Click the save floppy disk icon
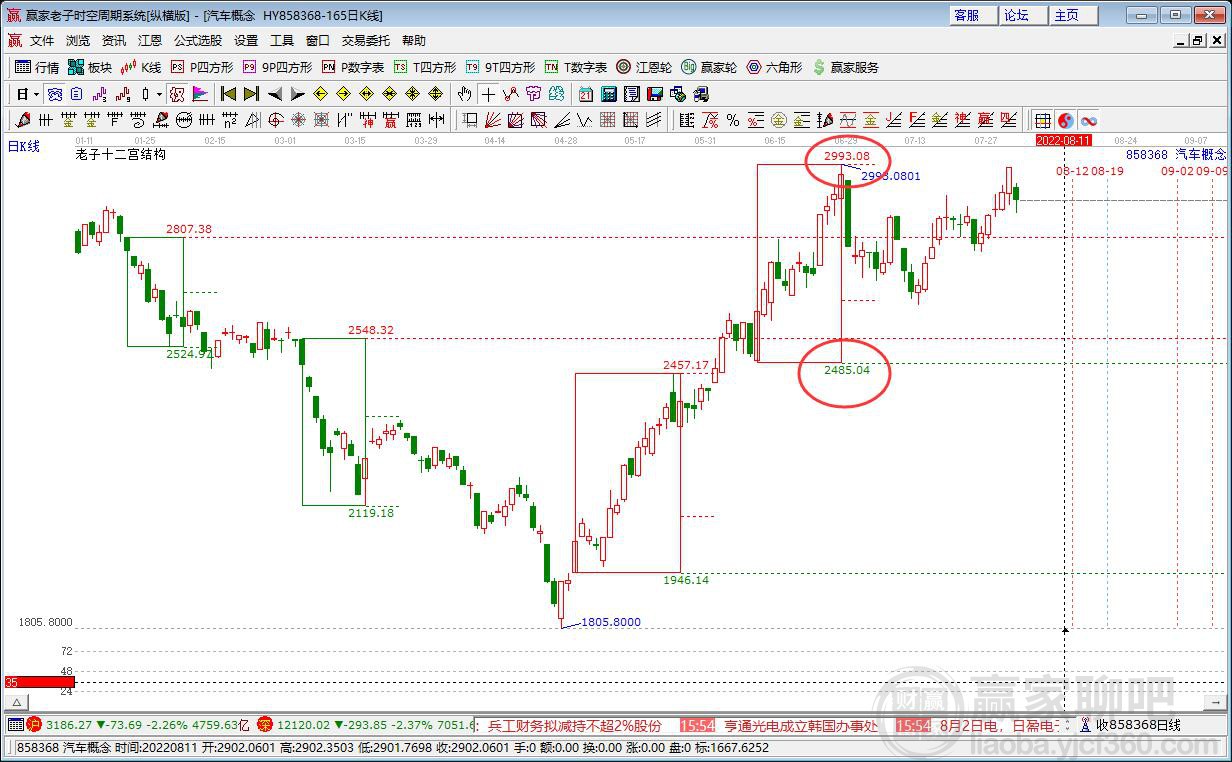 coord(653,94)
